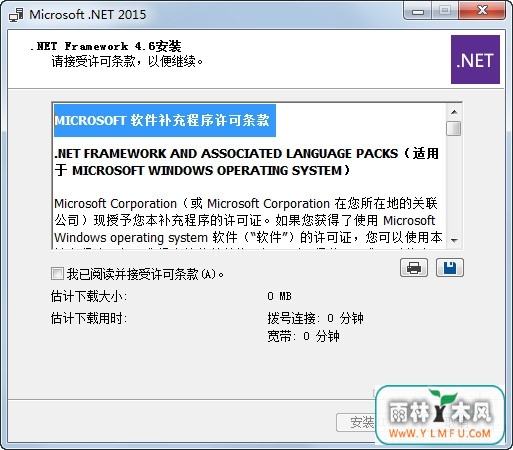Click the 请接受许可条款，以便继续 subtitle
Viewport: 513px width, 450px height.
coord(127,61)
